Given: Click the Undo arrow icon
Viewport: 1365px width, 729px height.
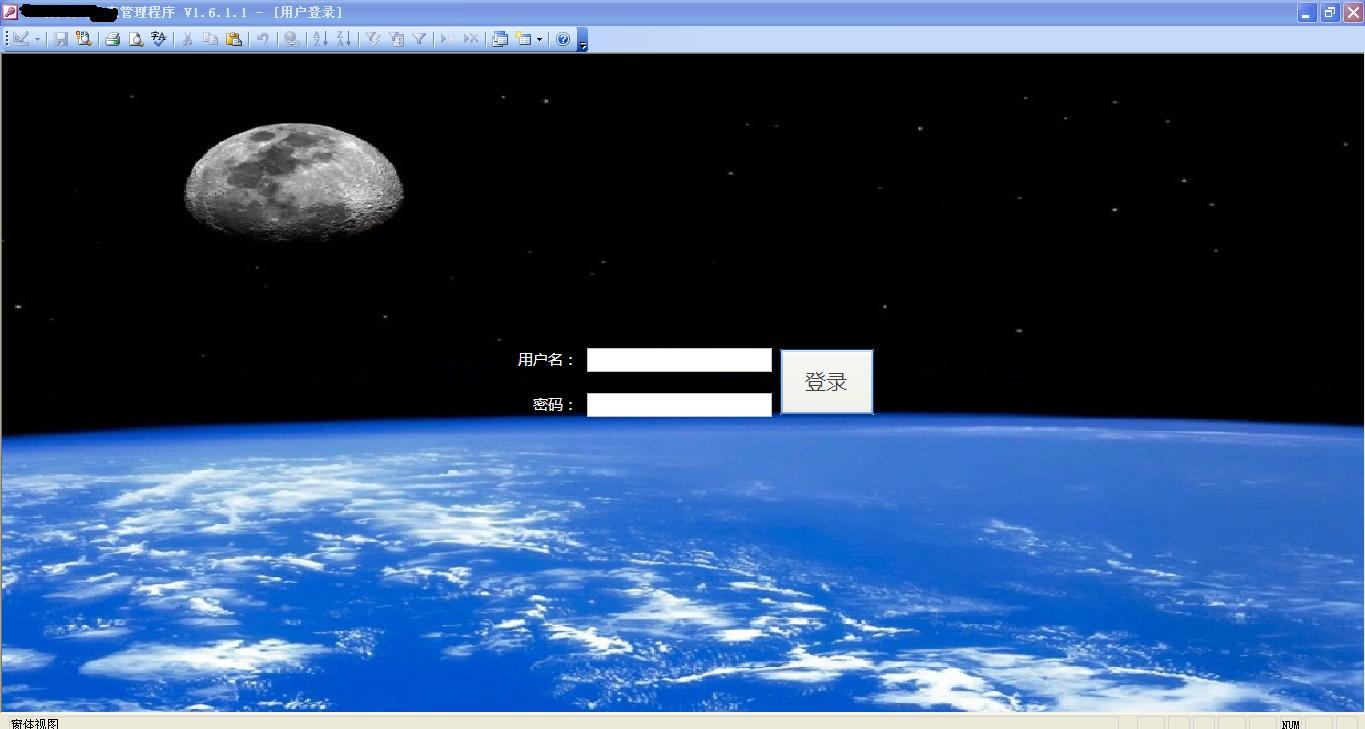Looking at the screenshot, I should point(262,39).
